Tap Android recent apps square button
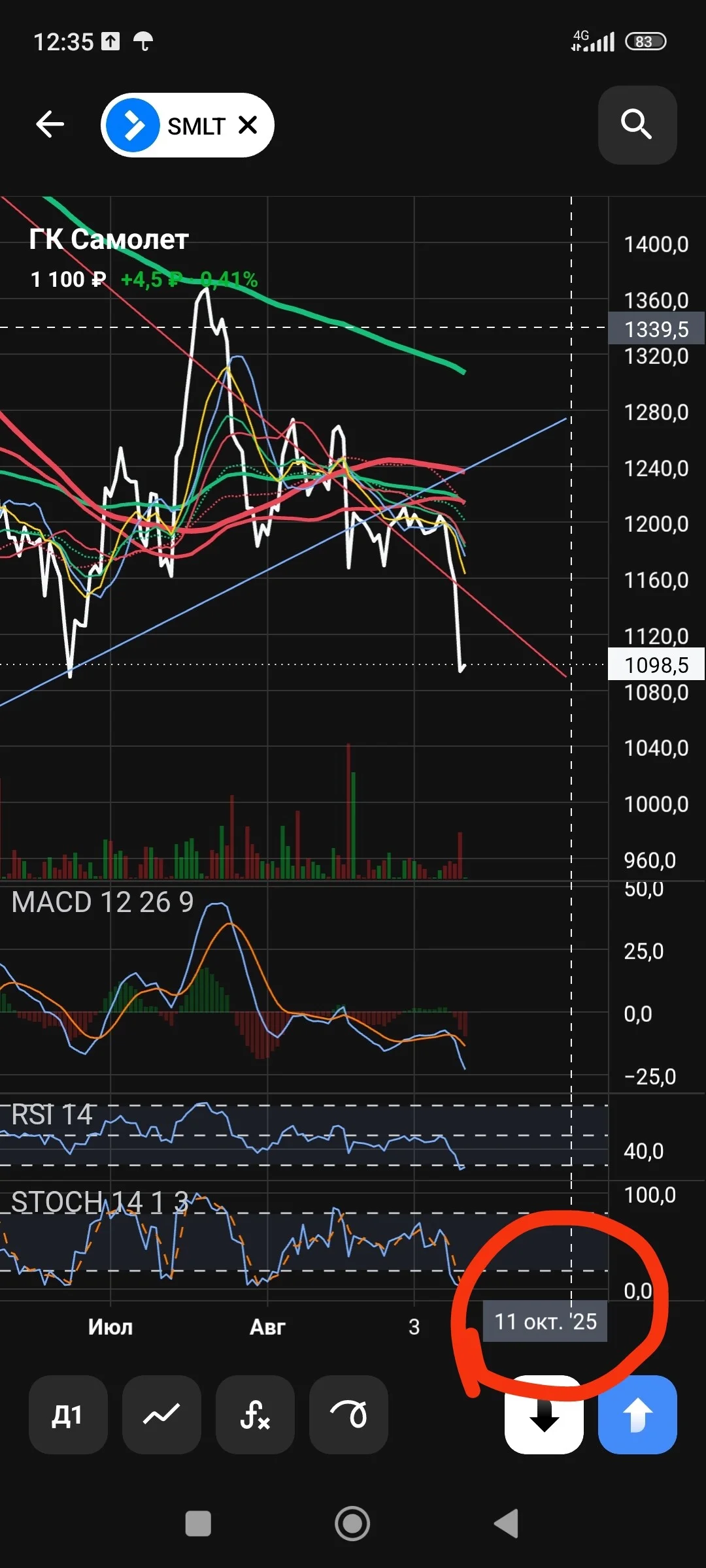This screenshot has width=706, height=1568. [x=198, y=1524]
